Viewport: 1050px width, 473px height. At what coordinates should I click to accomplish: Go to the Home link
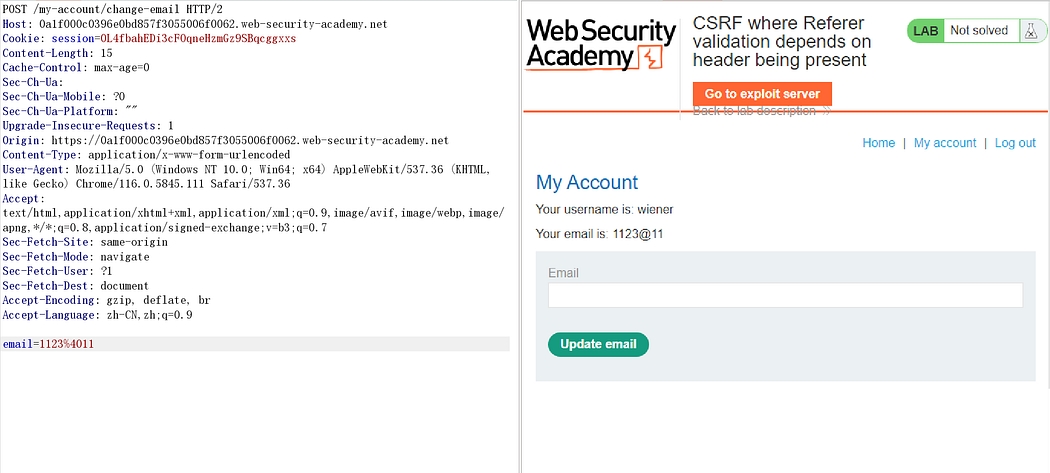click(878, 143)
